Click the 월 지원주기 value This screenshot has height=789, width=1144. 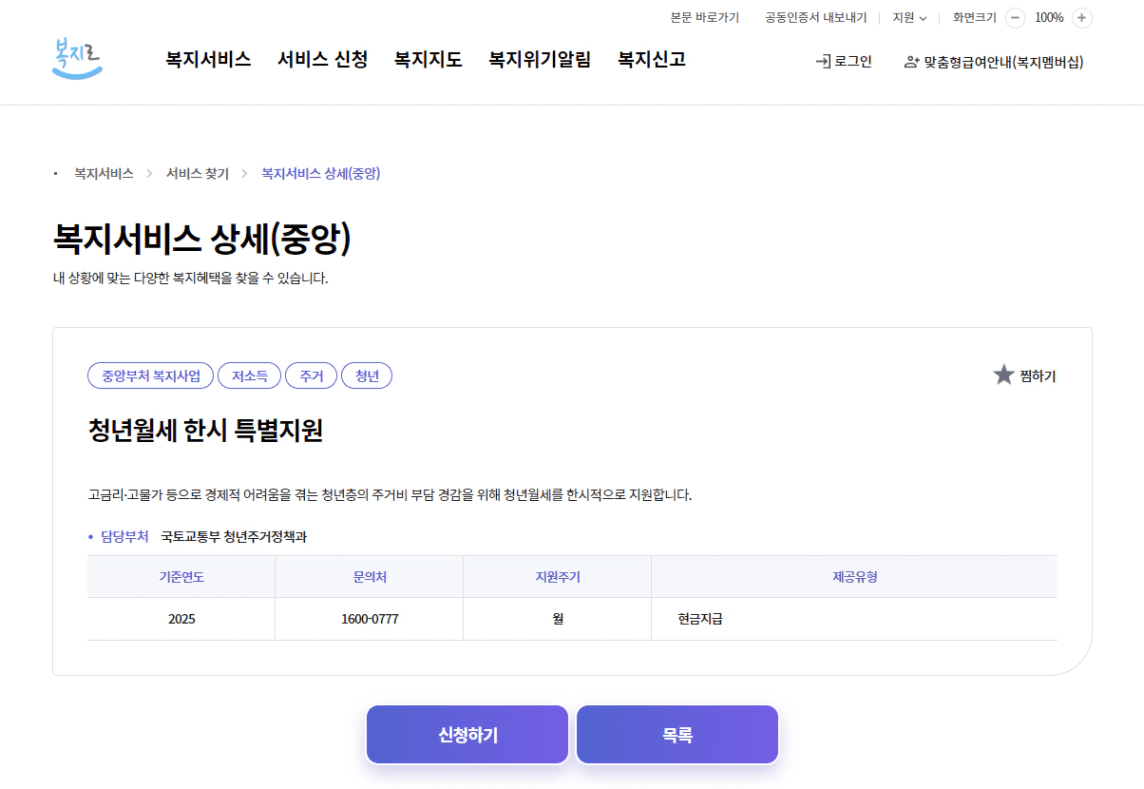click(557, 619)
